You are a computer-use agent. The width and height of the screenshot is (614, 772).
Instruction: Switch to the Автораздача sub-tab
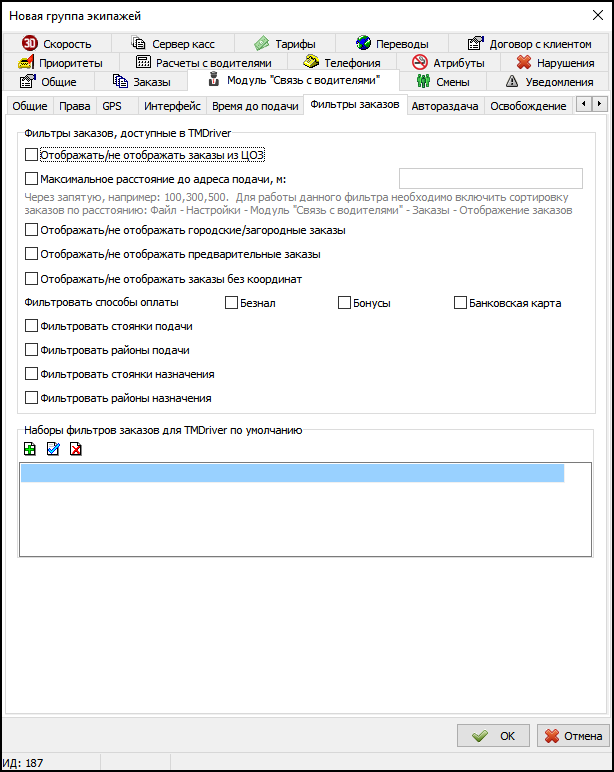[445, 106]
